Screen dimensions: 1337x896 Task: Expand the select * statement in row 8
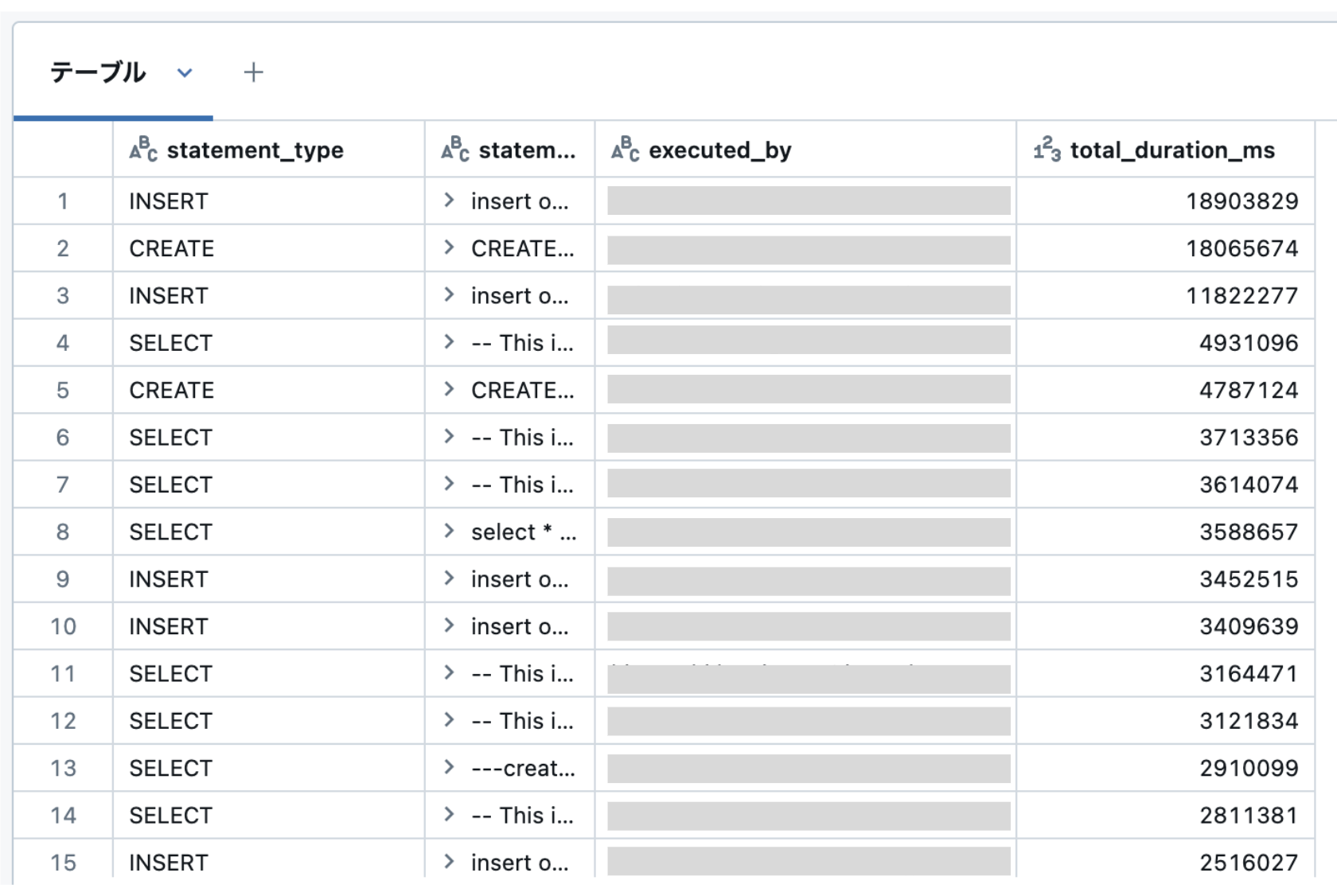pyautogui.click(x=449, y=531)
